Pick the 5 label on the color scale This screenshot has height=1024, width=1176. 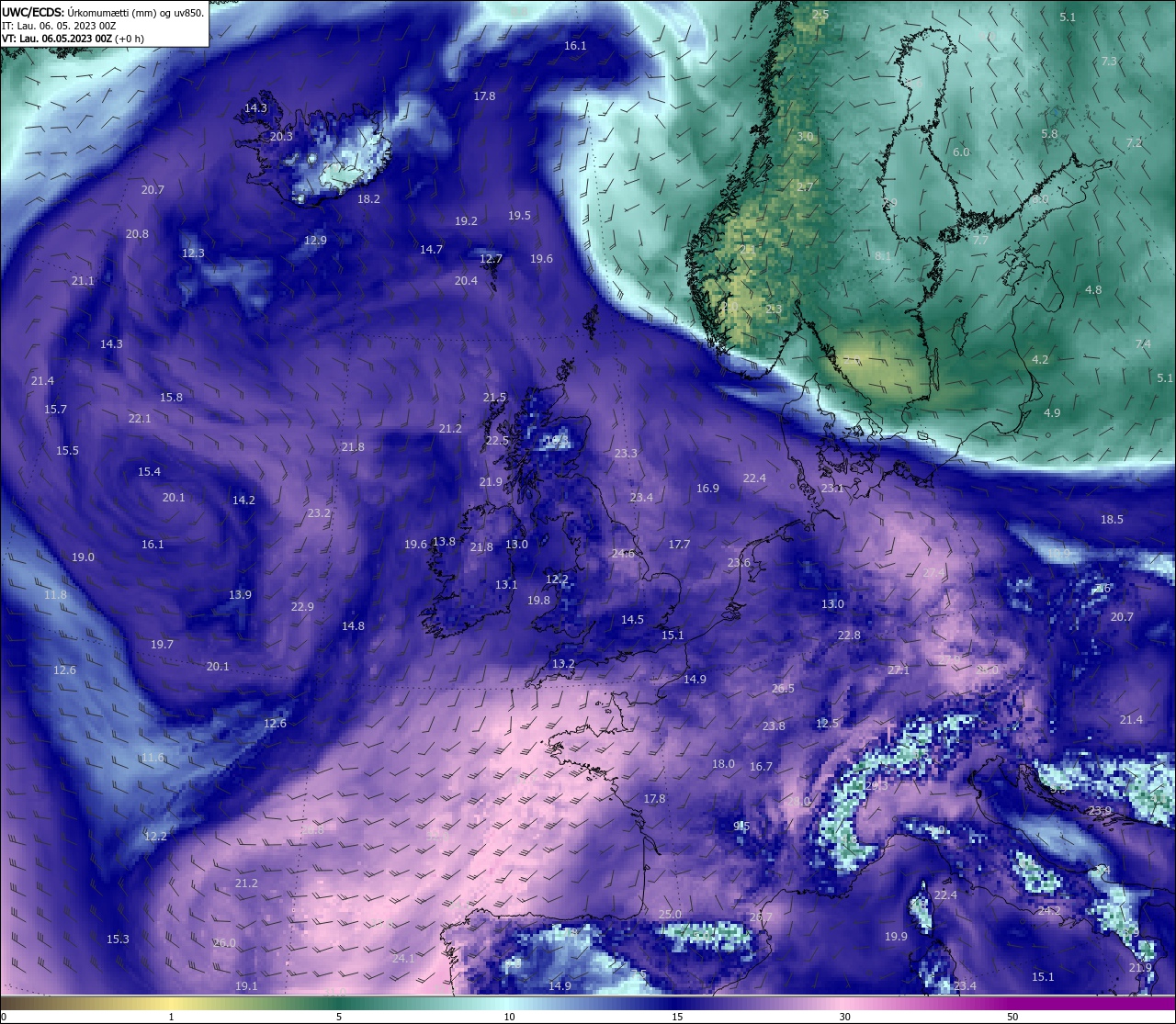339,1017
